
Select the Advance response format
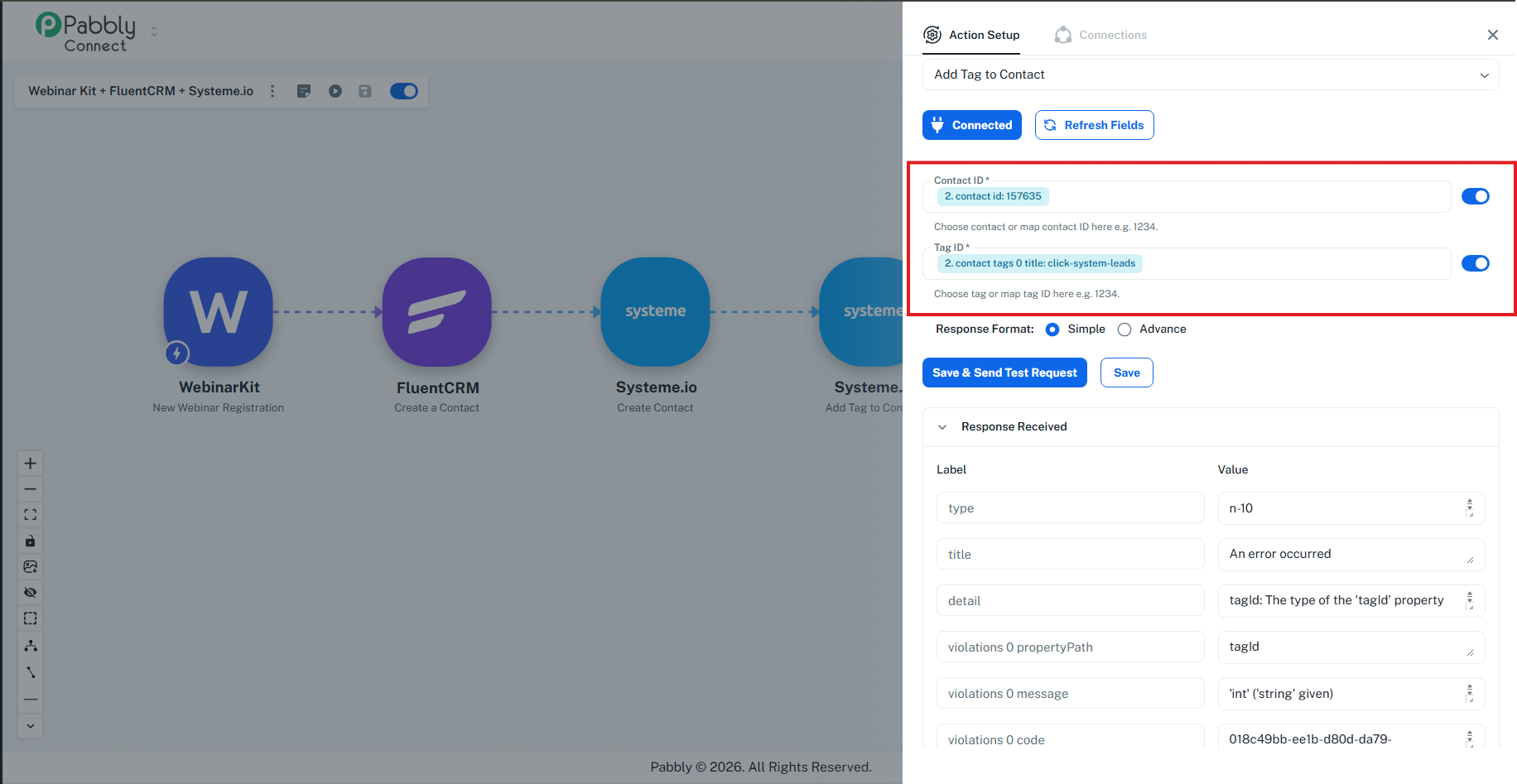1125,329
